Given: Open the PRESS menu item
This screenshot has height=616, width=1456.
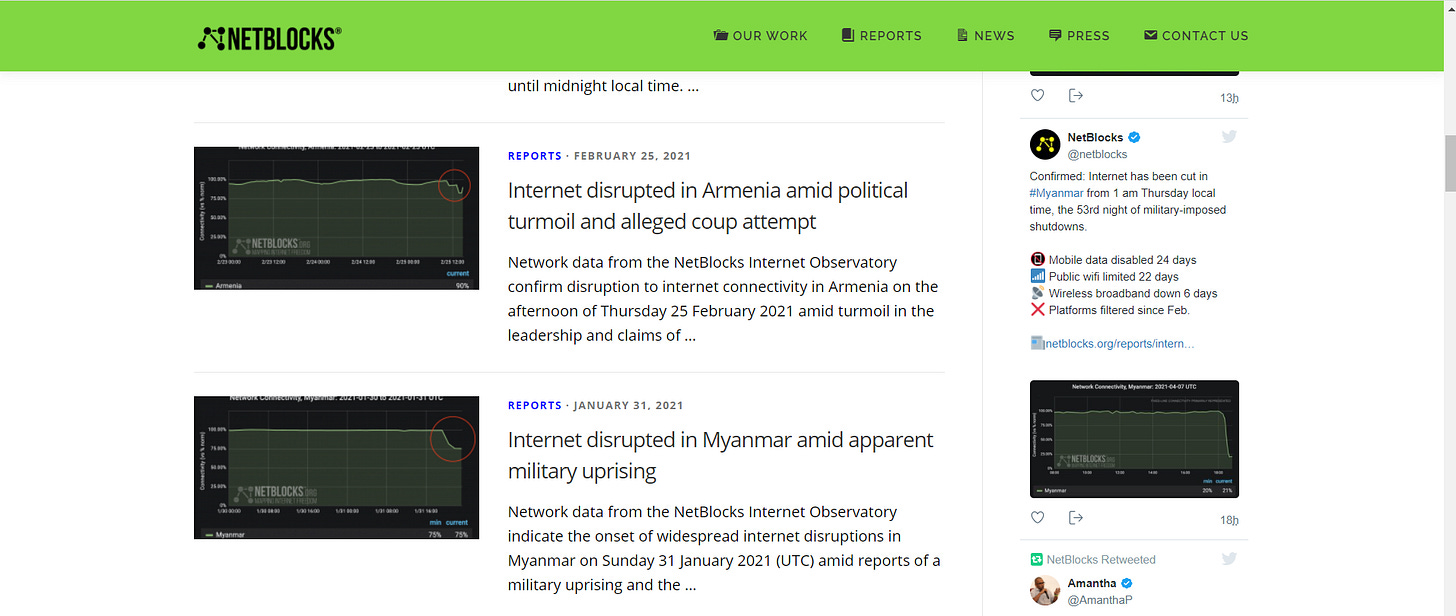Looking at the screenshot, I should (1079, 35).
